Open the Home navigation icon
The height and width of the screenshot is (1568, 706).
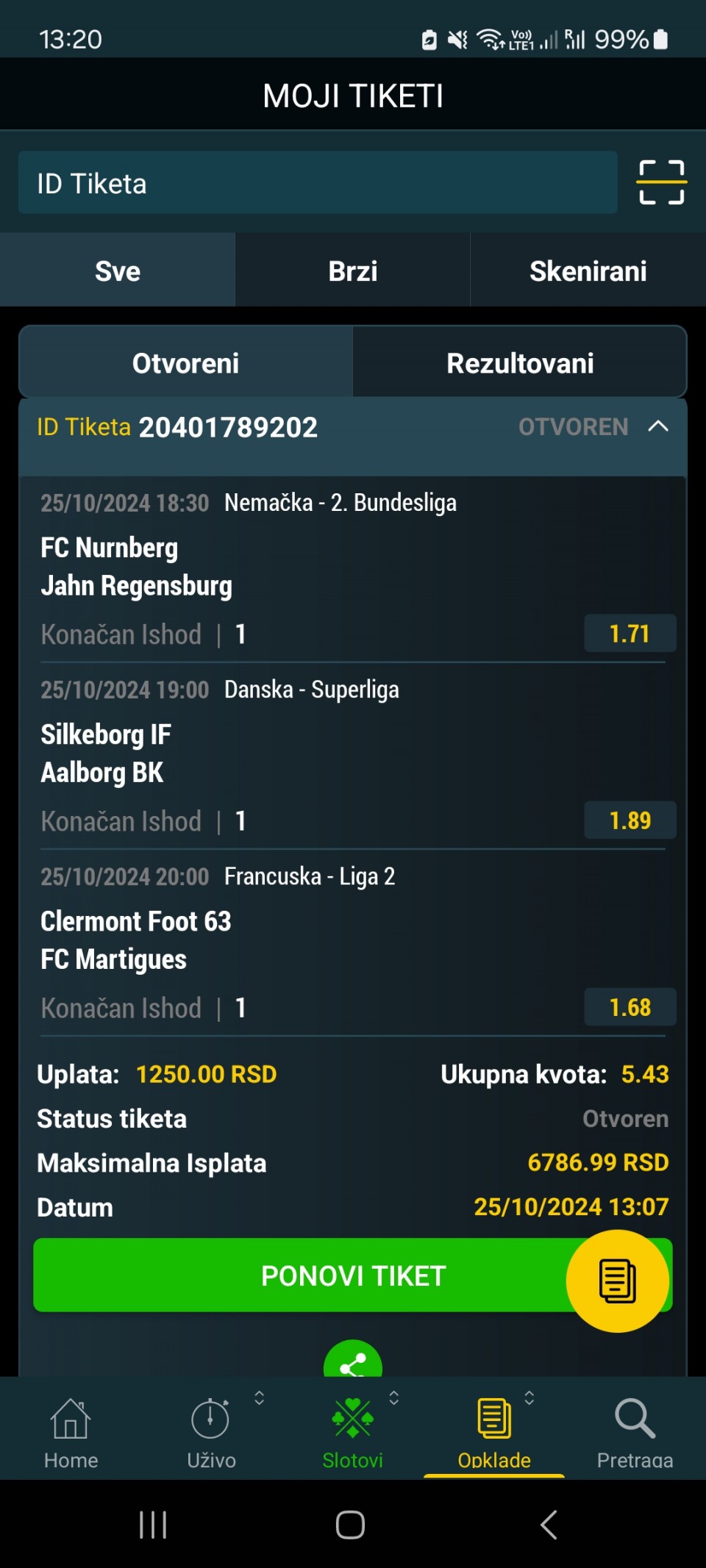click(71, 1419)
